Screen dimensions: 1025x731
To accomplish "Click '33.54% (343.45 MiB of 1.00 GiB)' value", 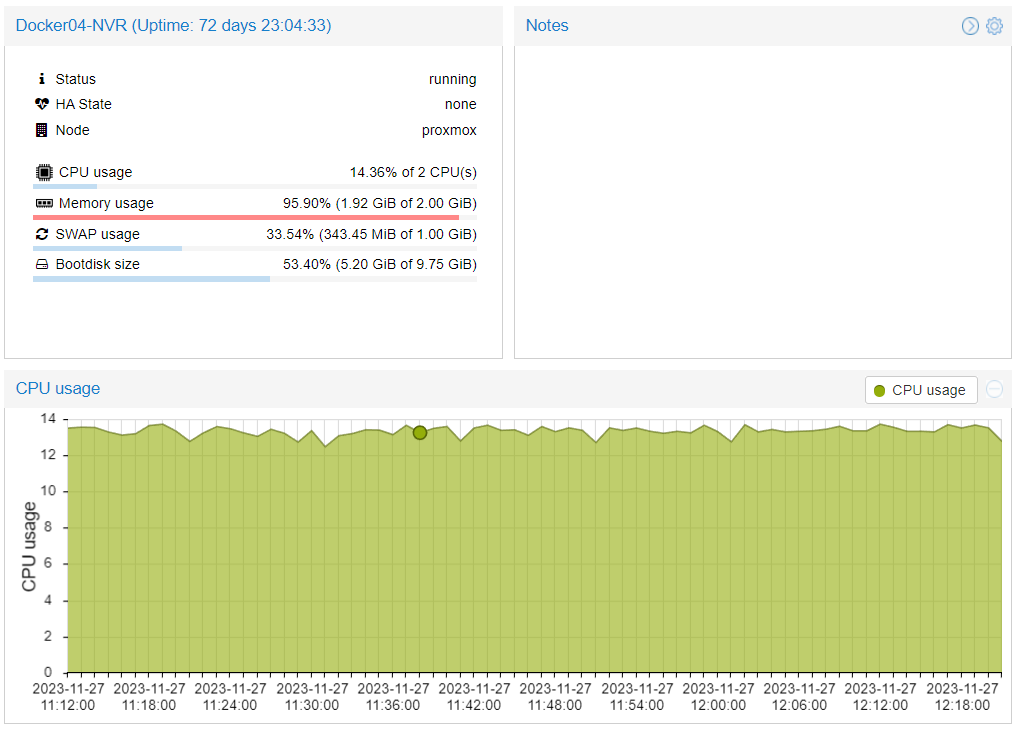I will click(x=371, y=234).
